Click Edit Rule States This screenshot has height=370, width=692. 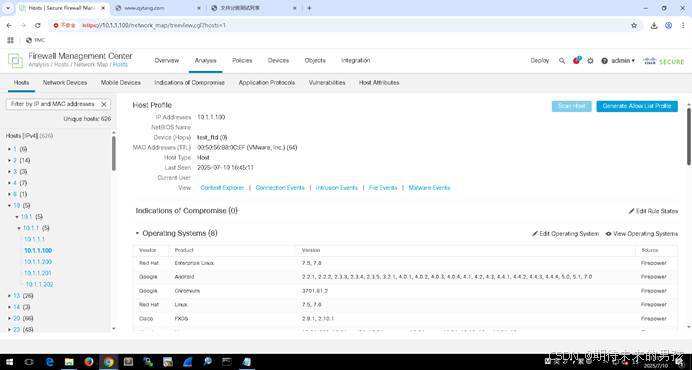click(653, 211)
